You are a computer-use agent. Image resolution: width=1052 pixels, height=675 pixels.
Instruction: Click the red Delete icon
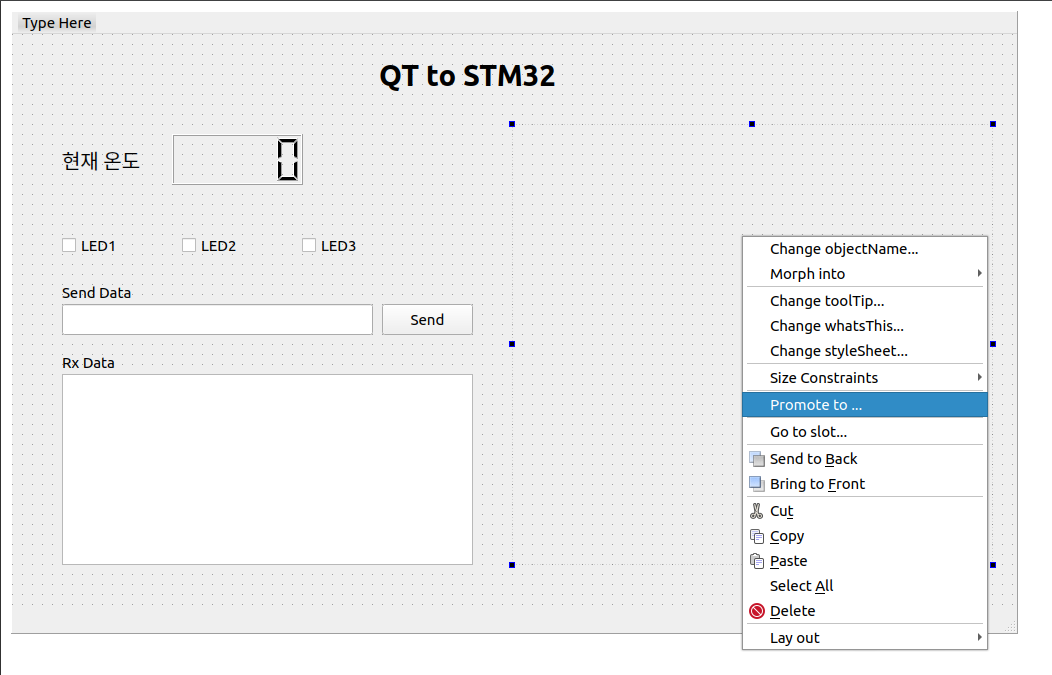(x=757, y=611)
